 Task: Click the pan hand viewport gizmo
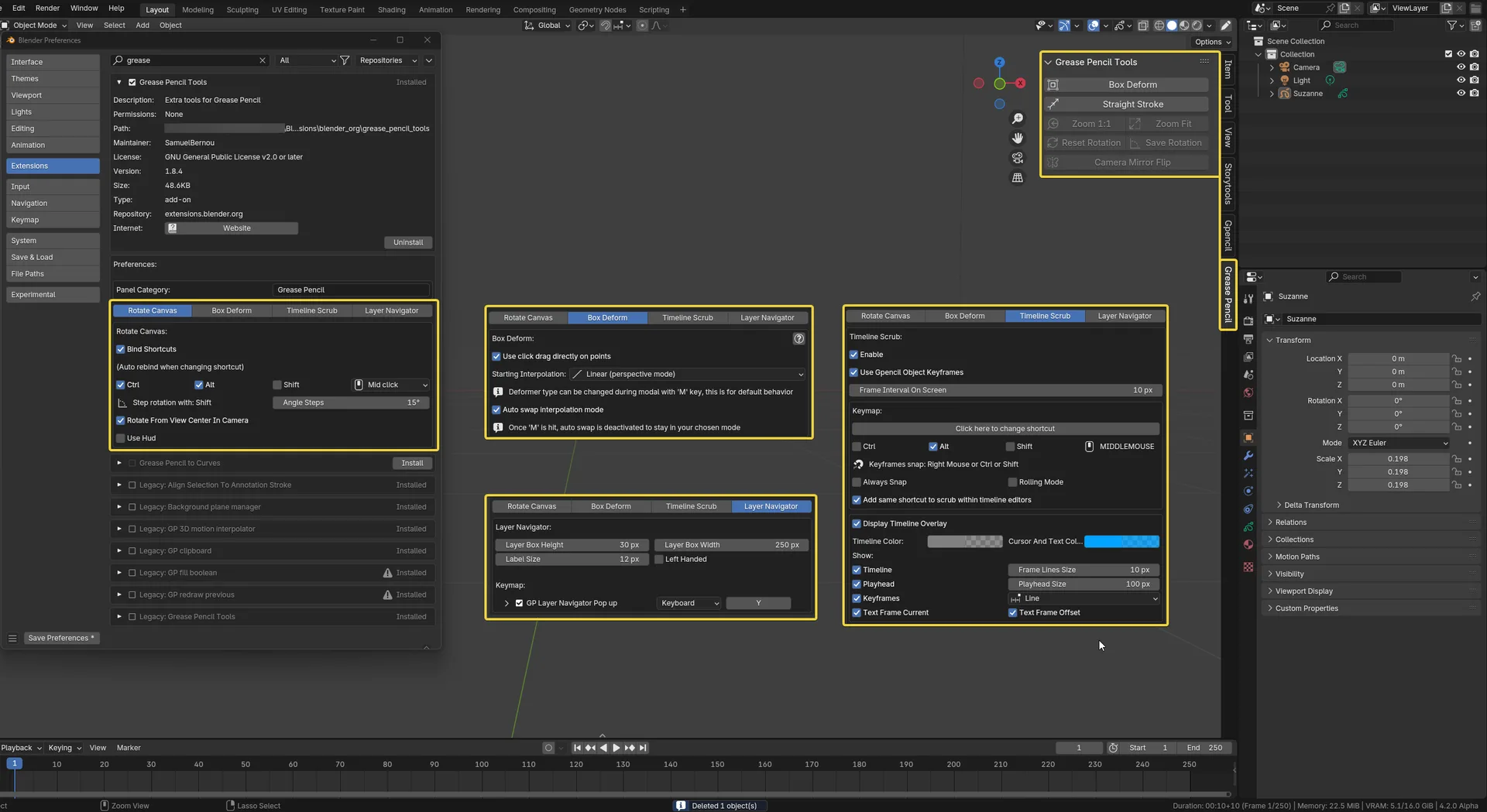click(x=1018, y=138)
